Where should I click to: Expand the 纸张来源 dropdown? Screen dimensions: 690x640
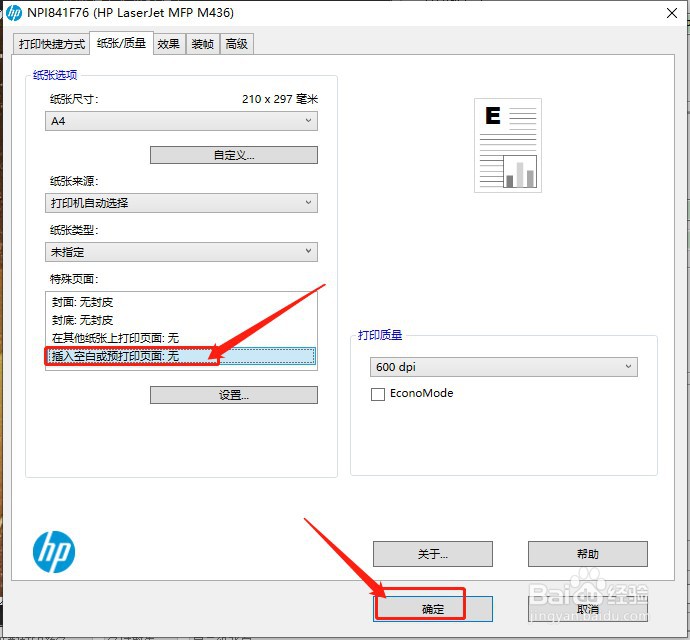coord(181,203)
